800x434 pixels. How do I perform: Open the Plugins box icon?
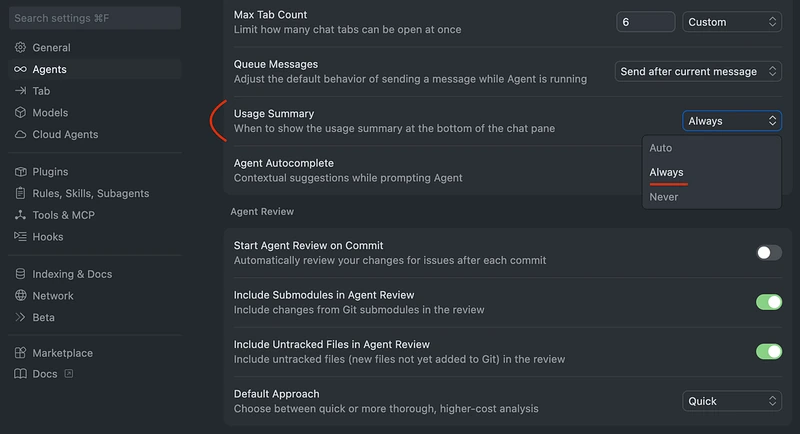(x=20, y=172)
